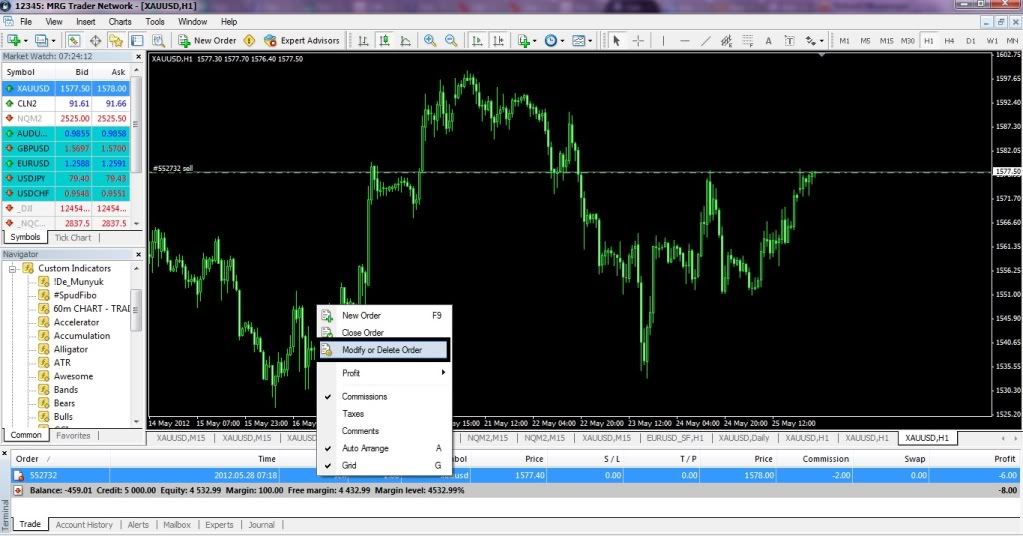Switch to bar chart display icon
The height and width of the screenshot is (536, 1023).
(363, 40)
